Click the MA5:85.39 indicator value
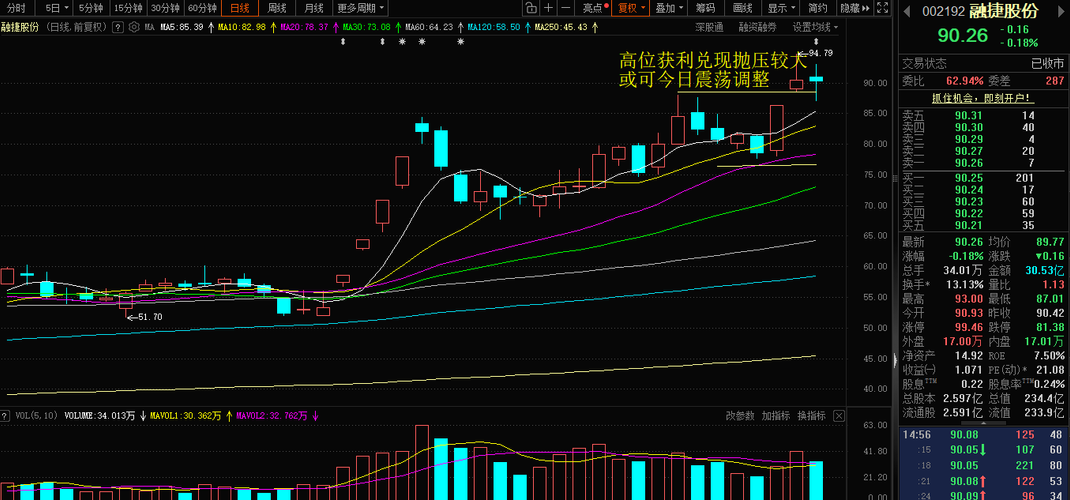1070x500 pixels. point(182,27)
